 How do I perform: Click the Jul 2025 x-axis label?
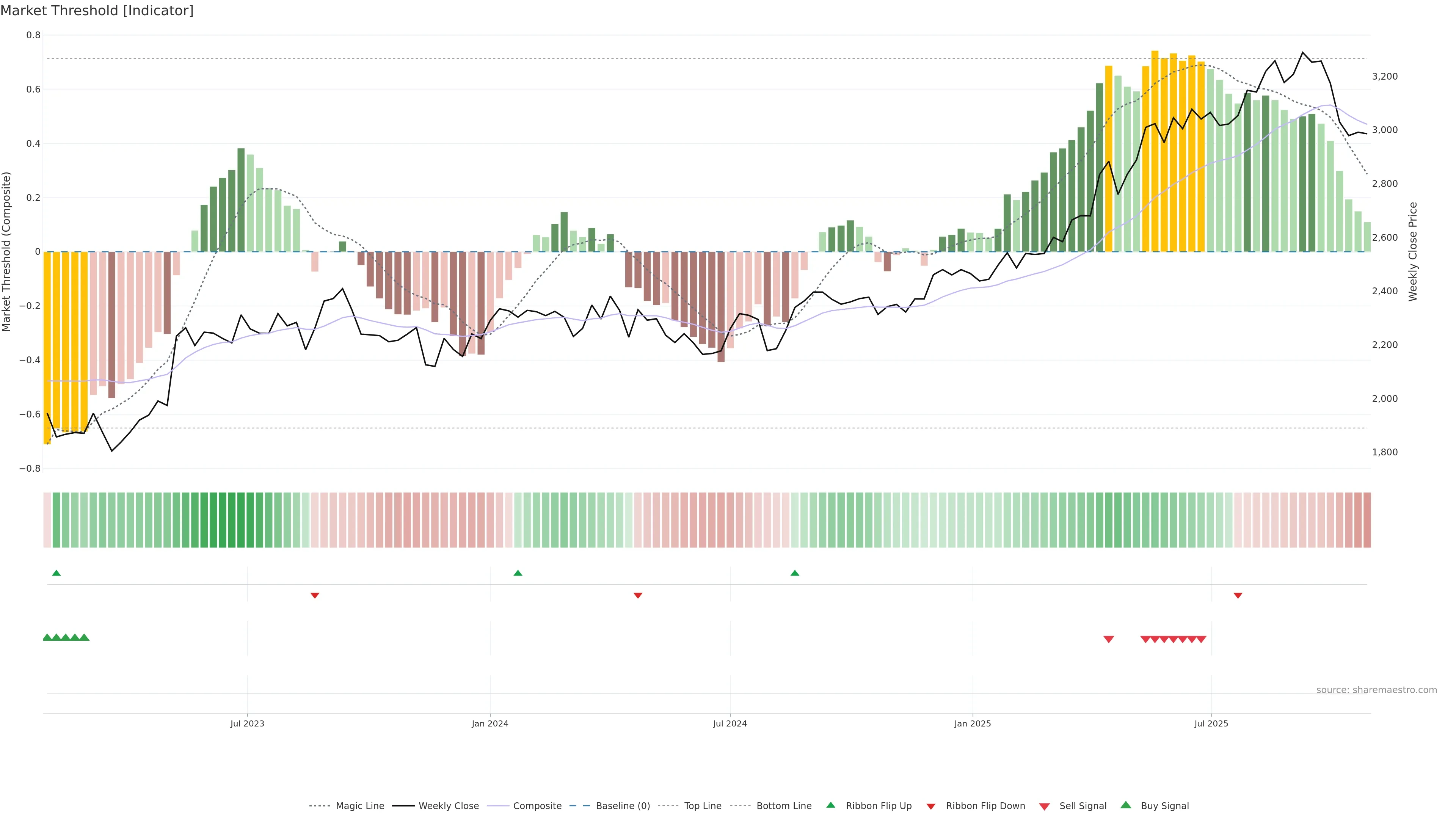click(1211, 723)
